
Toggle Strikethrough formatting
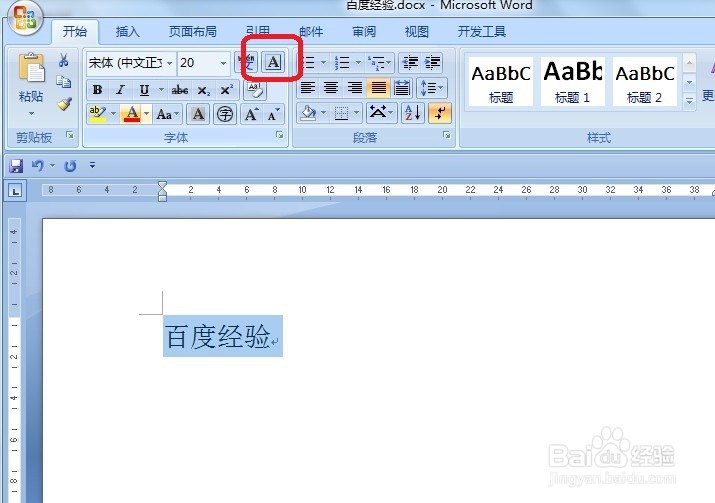point(180,90)
